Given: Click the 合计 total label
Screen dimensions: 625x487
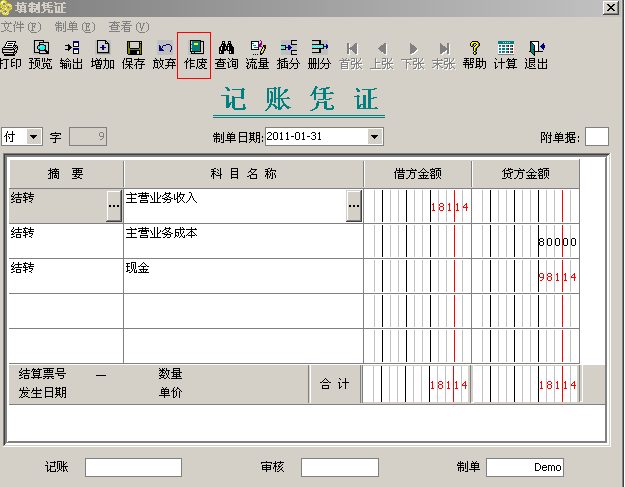Looking at the screenshot, I should [x=334, y=384].
